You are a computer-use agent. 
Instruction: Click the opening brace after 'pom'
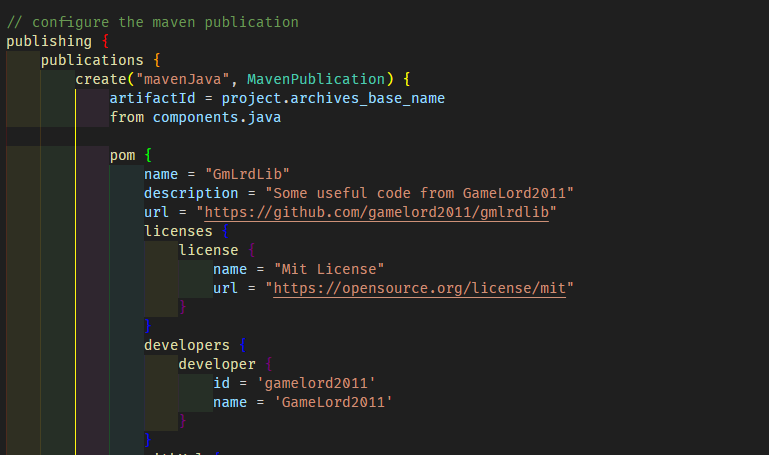pyautogui.click(x=148, y=155)
